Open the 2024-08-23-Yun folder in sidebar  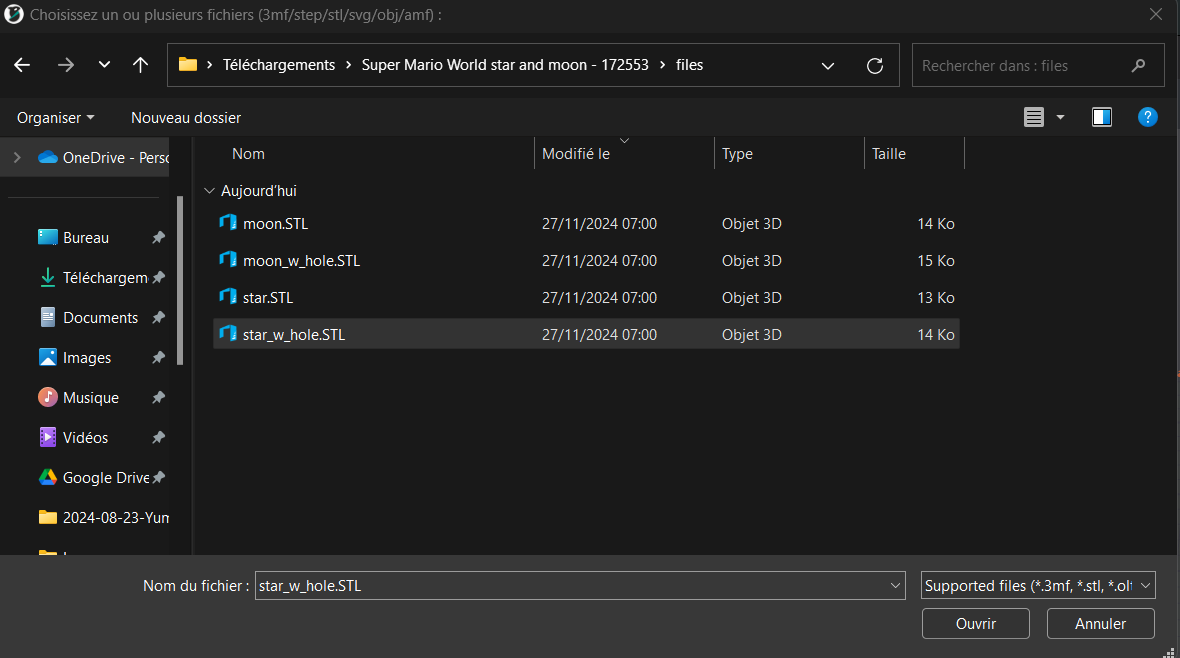point(104,517)
